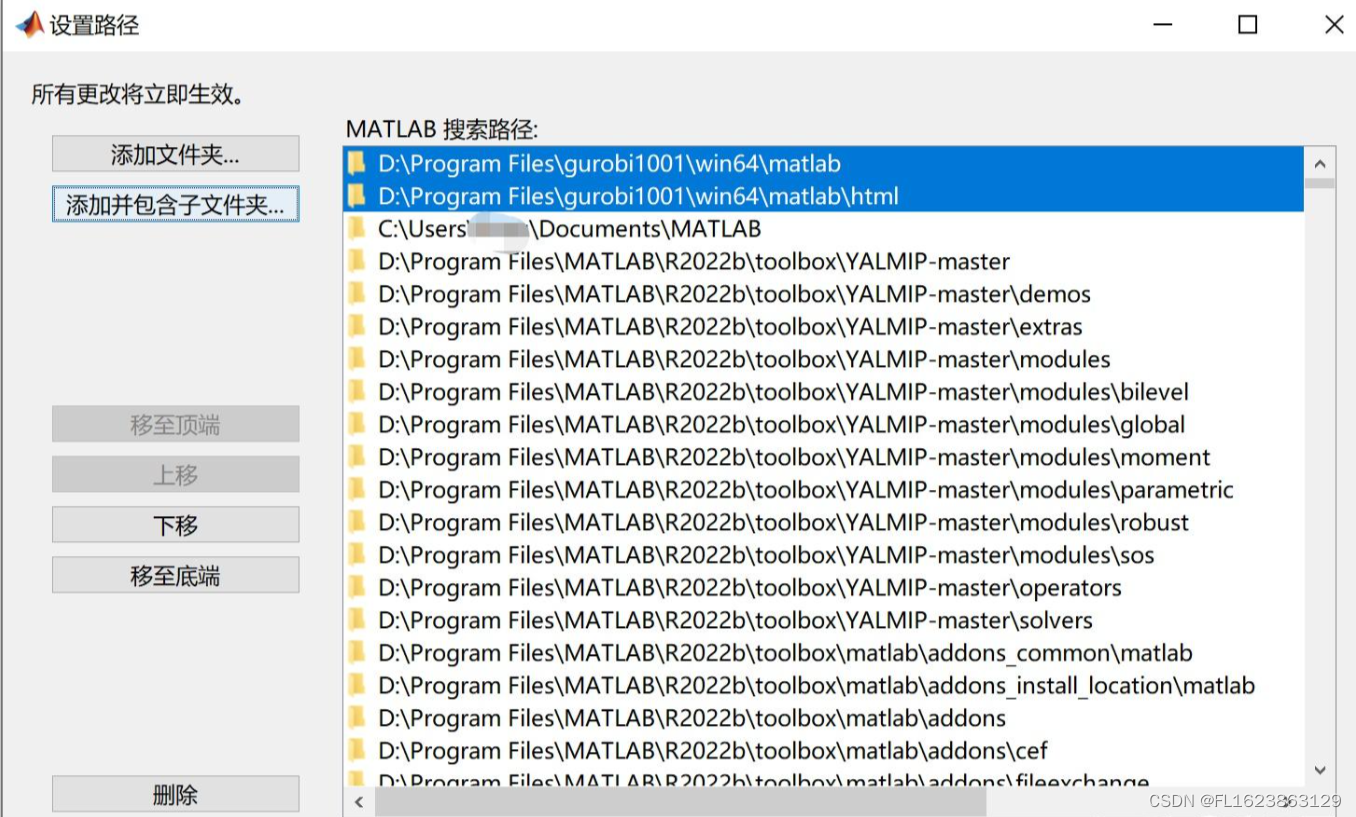Click folder icon beside YALMIP-master\solvers path
The width and height of the screenshot is (1356, 817).
coord(357,621)
